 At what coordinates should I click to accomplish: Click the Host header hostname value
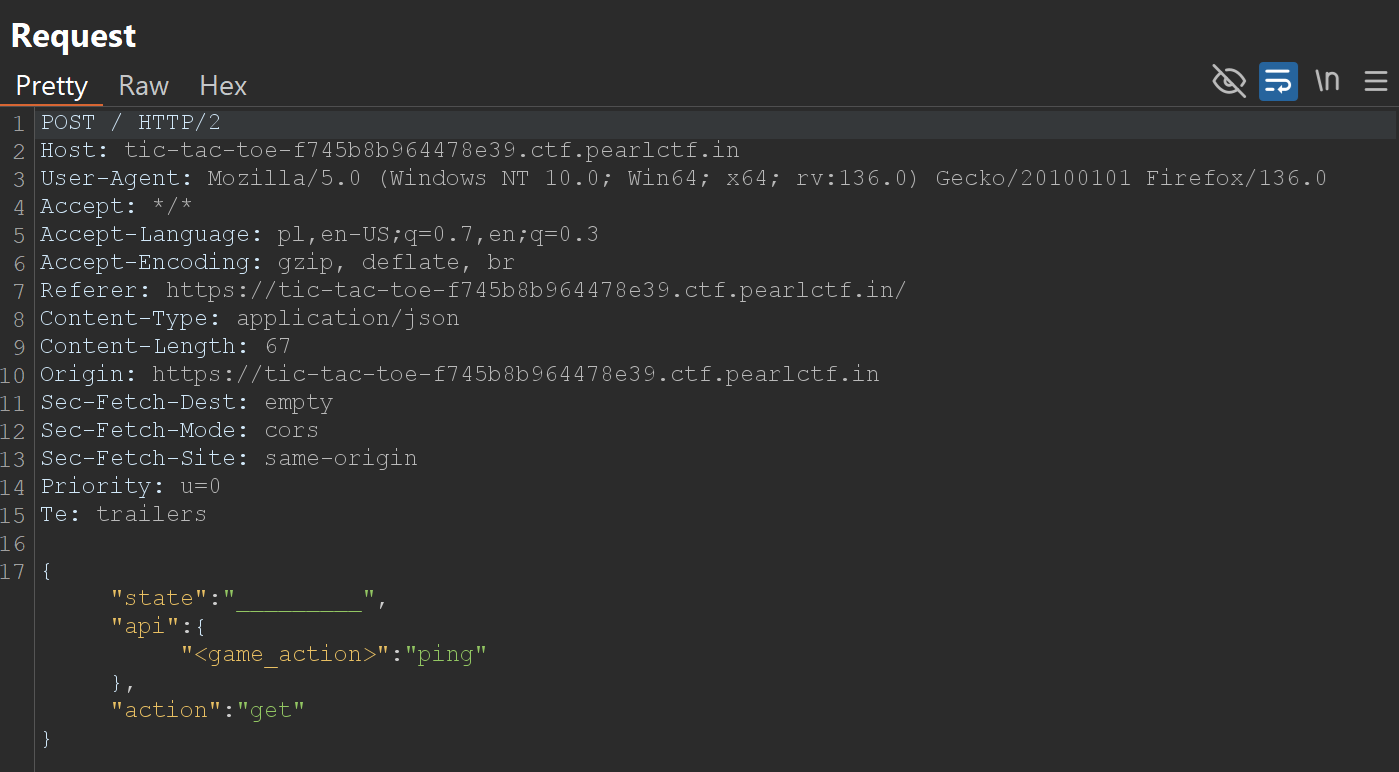tap(431, 151)
